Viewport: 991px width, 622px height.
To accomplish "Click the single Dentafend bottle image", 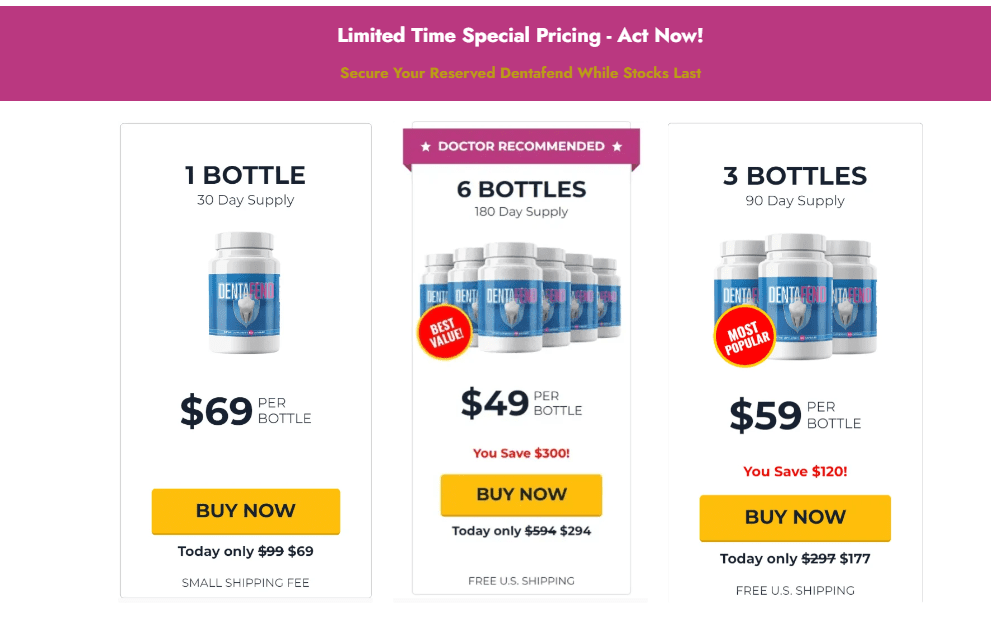I will (245, 293).
